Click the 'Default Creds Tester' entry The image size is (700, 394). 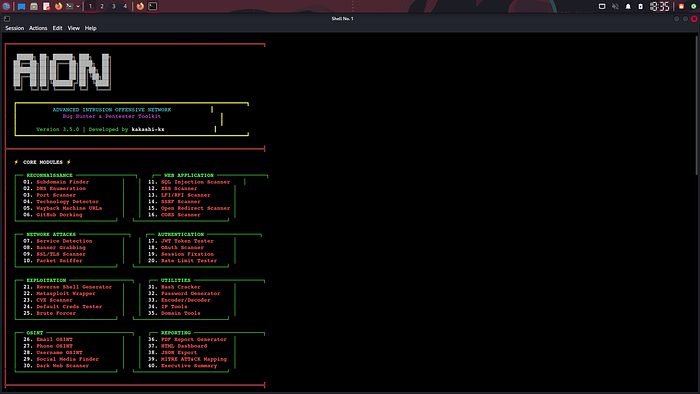69,307
